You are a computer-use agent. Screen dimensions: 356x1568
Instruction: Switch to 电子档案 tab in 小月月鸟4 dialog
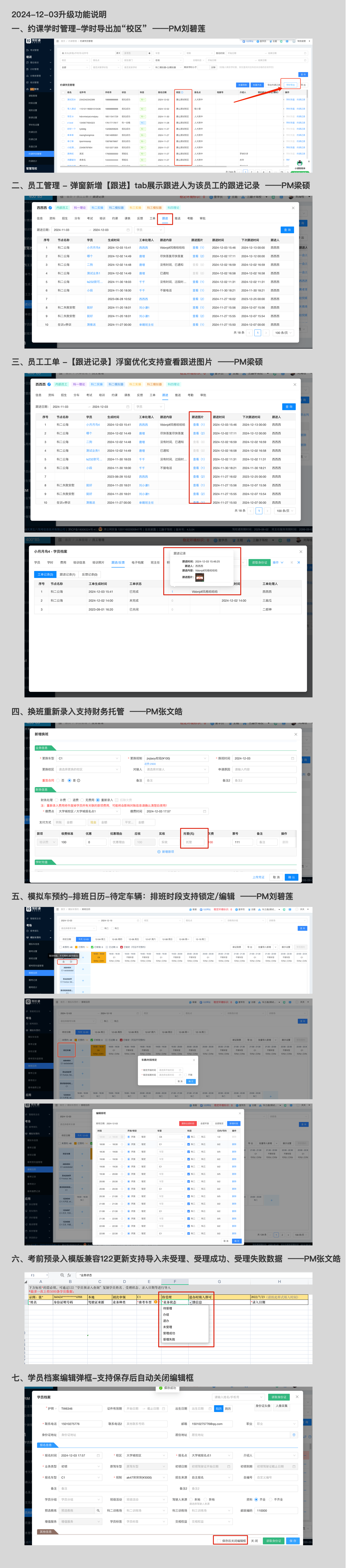point(137,562)
